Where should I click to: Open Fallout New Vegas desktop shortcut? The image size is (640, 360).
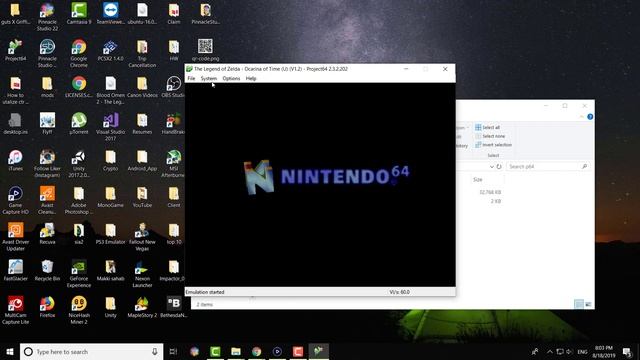pos(142,237)
